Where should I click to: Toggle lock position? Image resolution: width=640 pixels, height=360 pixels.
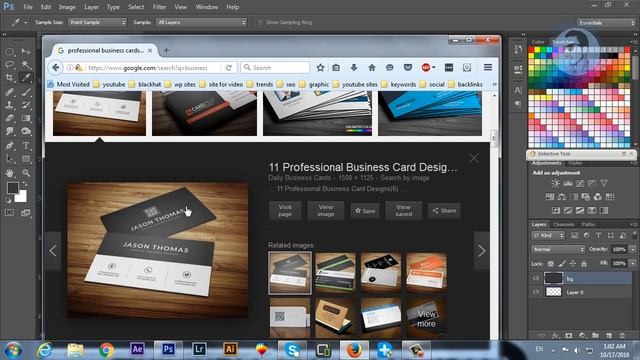[x=573, y=264]
